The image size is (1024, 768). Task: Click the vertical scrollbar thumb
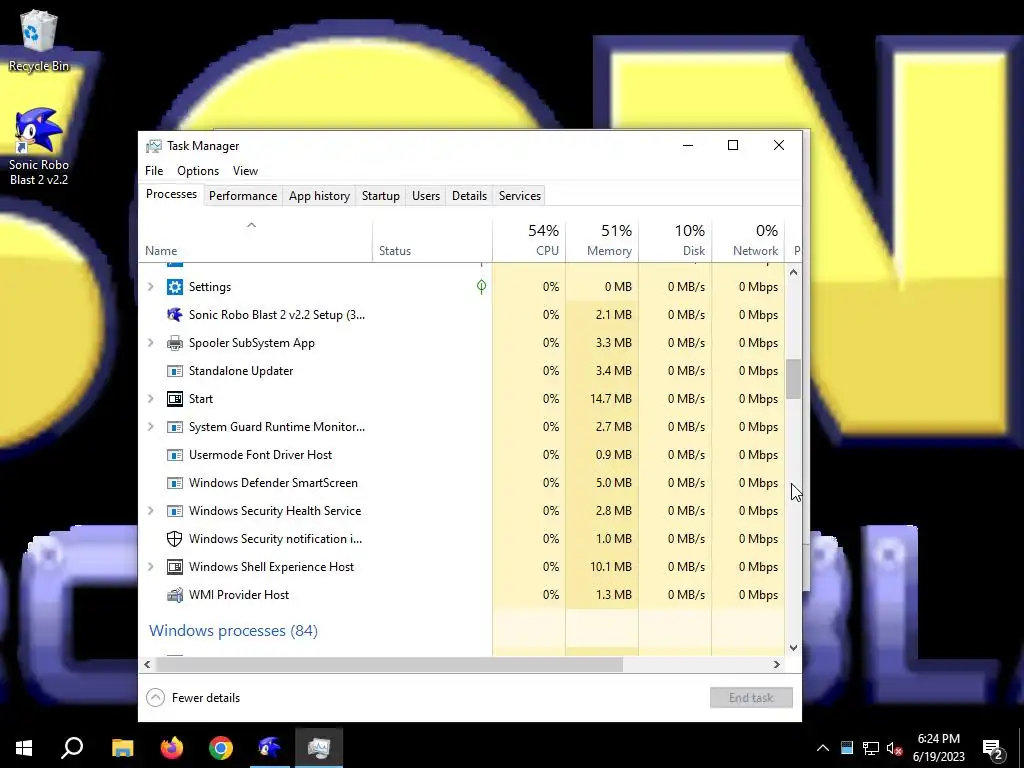(x=793, y=379)
